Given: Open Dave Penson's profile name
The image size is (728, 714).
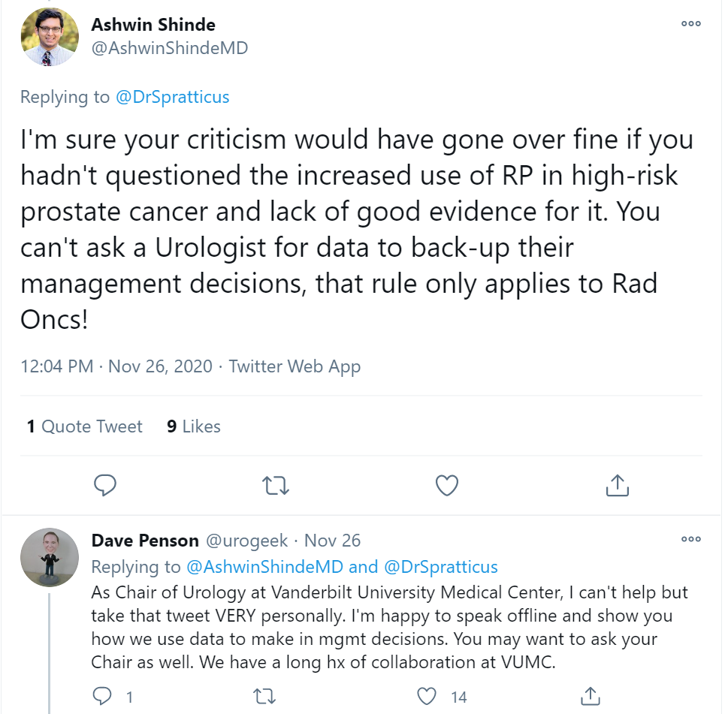Looking at the screenshot, I should click(145, 540).
